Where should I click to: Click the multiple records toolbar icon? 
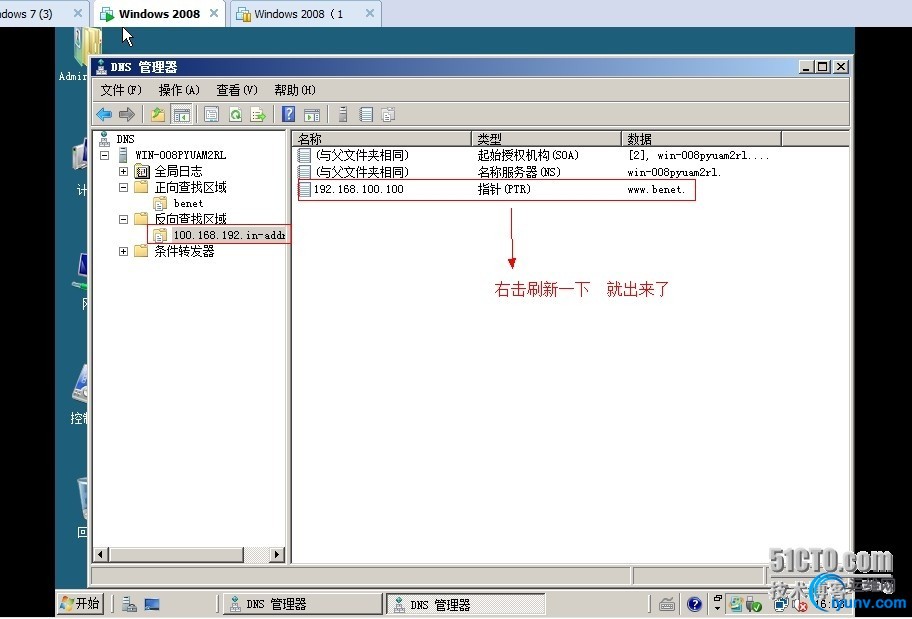[x=389, y=114]
